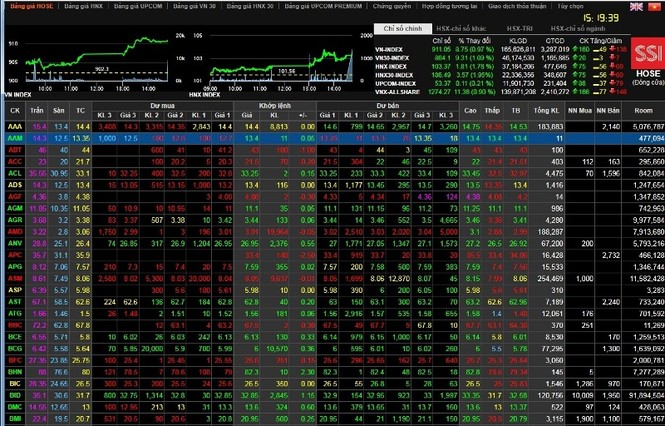665x426 pixels.
Task: Open the Bảng giá UPCOM PREMIUM tab
Action: pos(323,6)
